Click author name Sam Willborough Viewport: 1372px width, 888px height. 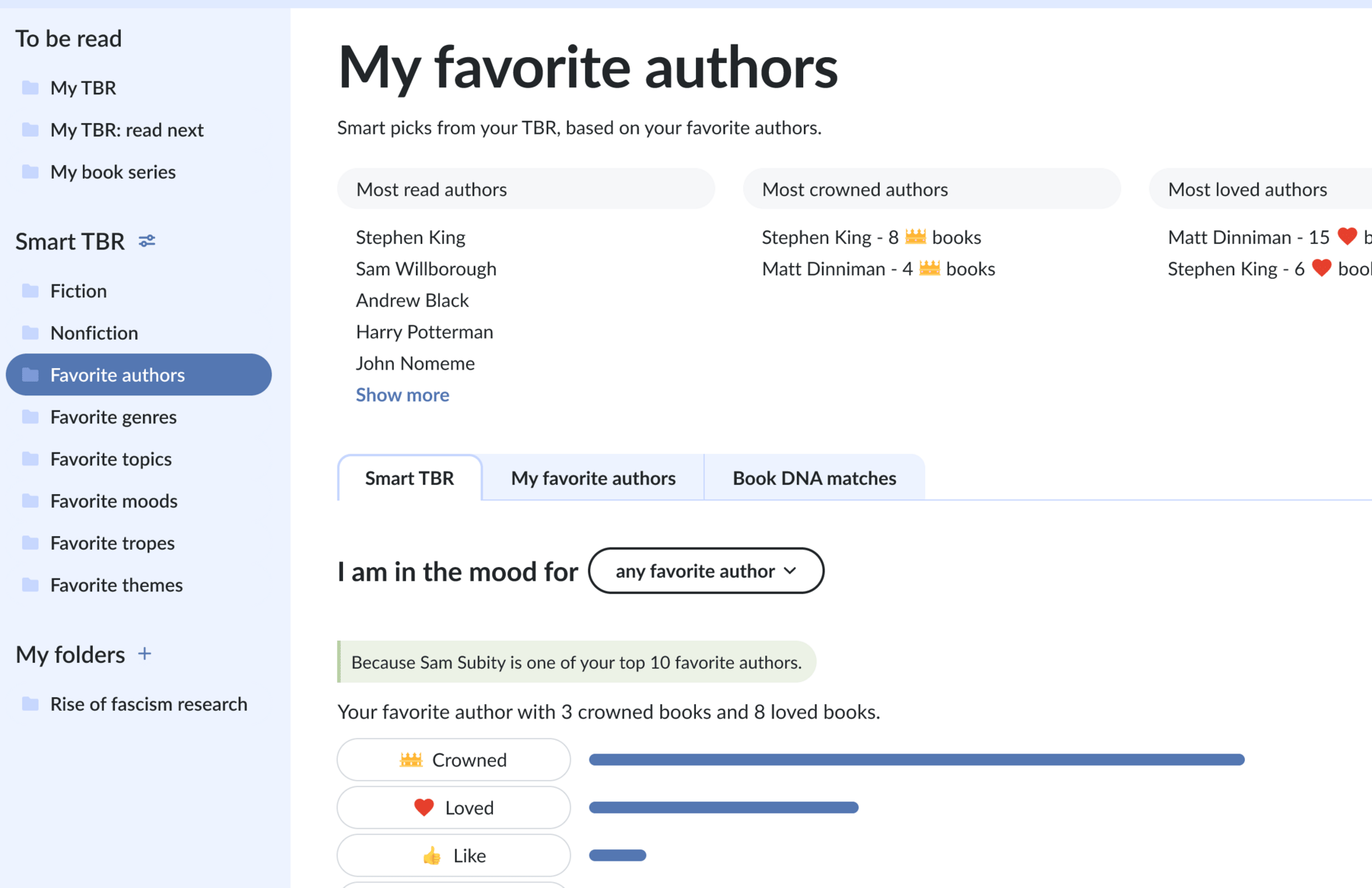(x=426, y=269)
